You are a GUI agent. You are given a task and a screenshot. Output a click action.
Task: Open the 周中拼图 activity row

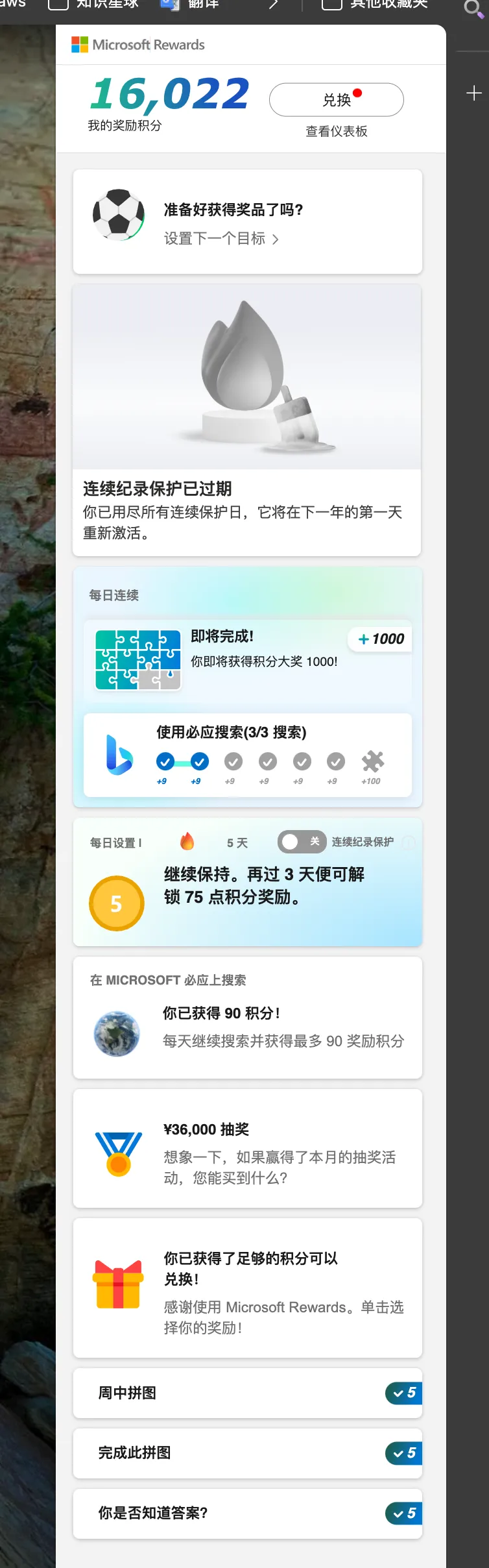[x=248, y=1393]
